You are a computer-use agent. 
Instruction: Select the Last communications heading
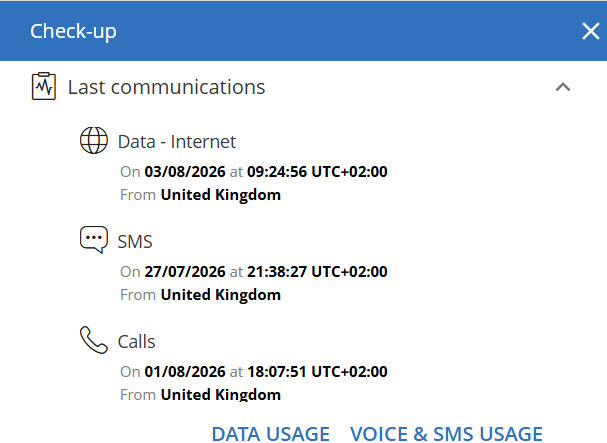click(166, 87)
